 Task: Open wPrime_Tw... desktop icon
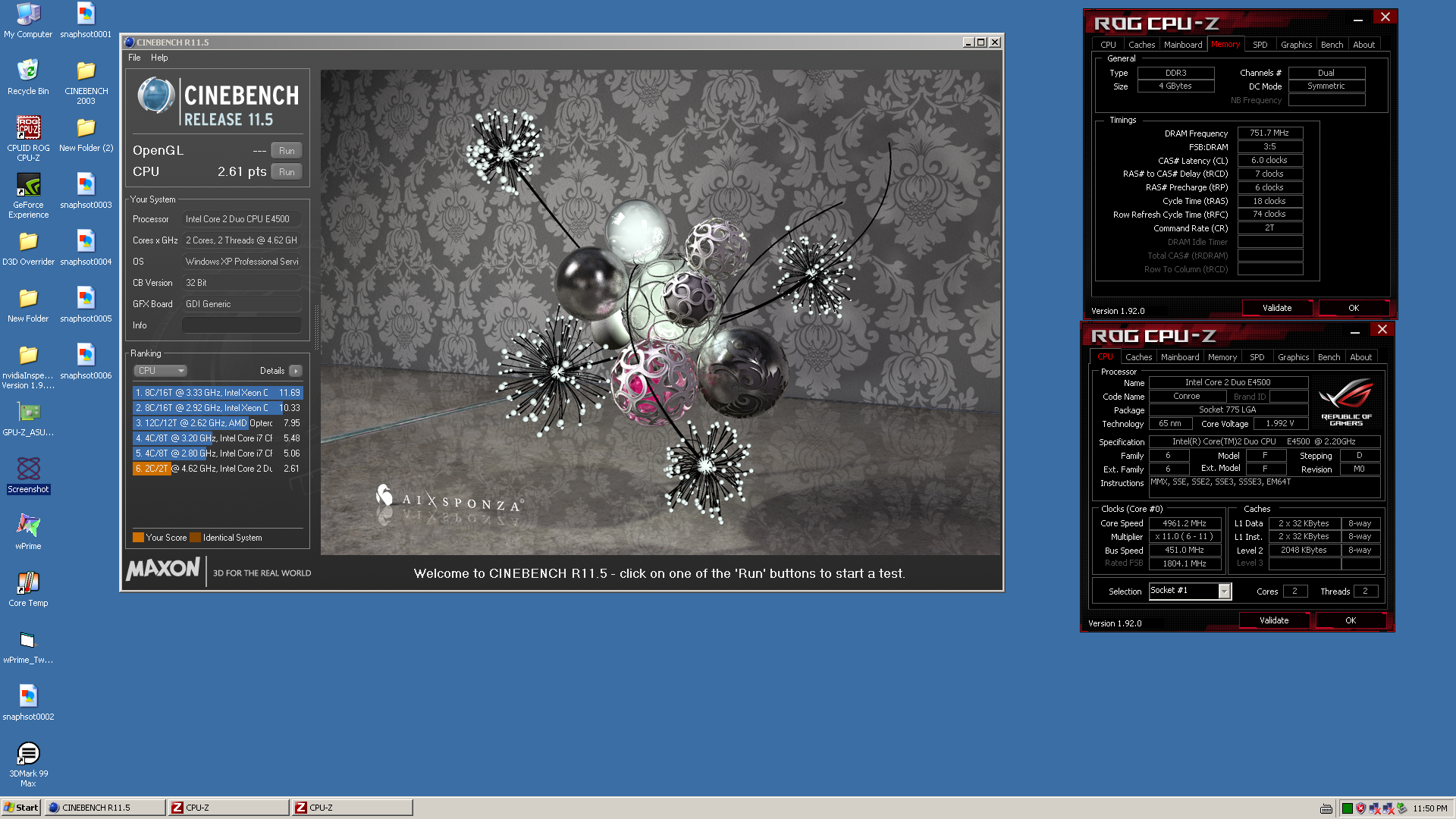tap(28, 646)
